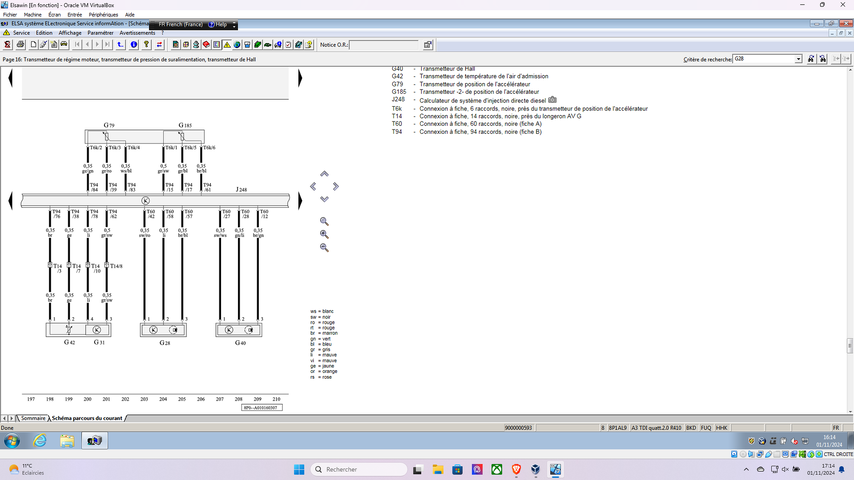Image resolution: width=854 pixels, height=480 pixels.
Task: Click the car icon in ELSA toolbar
Action: click(268, 45)
